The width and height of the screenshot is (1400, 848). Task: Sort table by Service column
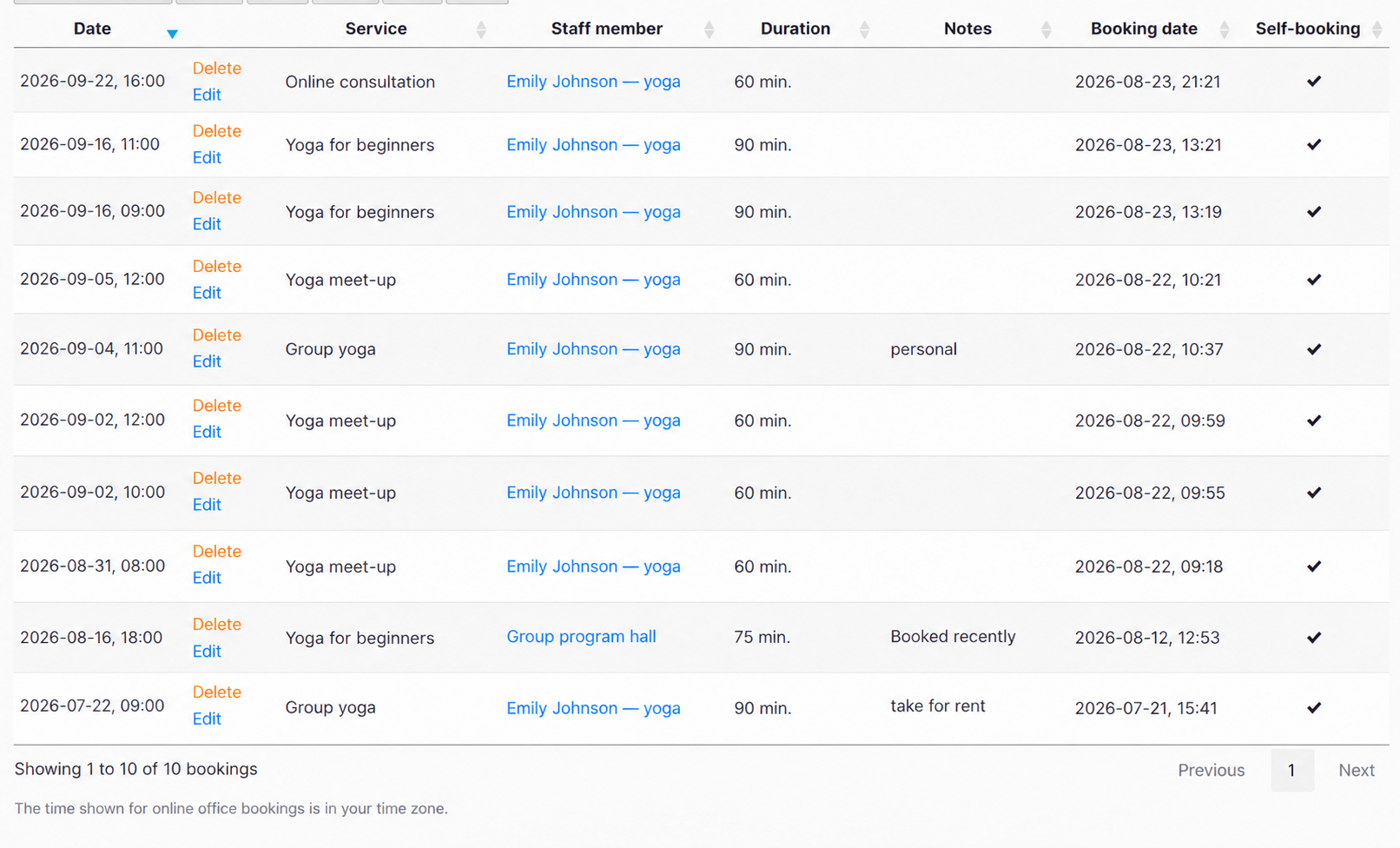481,30
